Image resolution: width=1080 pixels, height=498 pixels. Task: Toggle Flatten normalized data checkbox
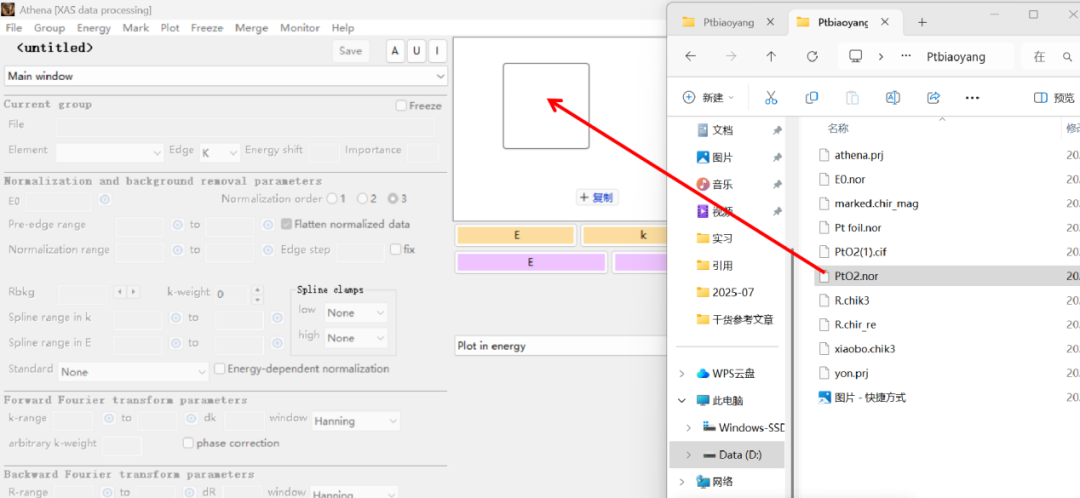click(287, 224)
